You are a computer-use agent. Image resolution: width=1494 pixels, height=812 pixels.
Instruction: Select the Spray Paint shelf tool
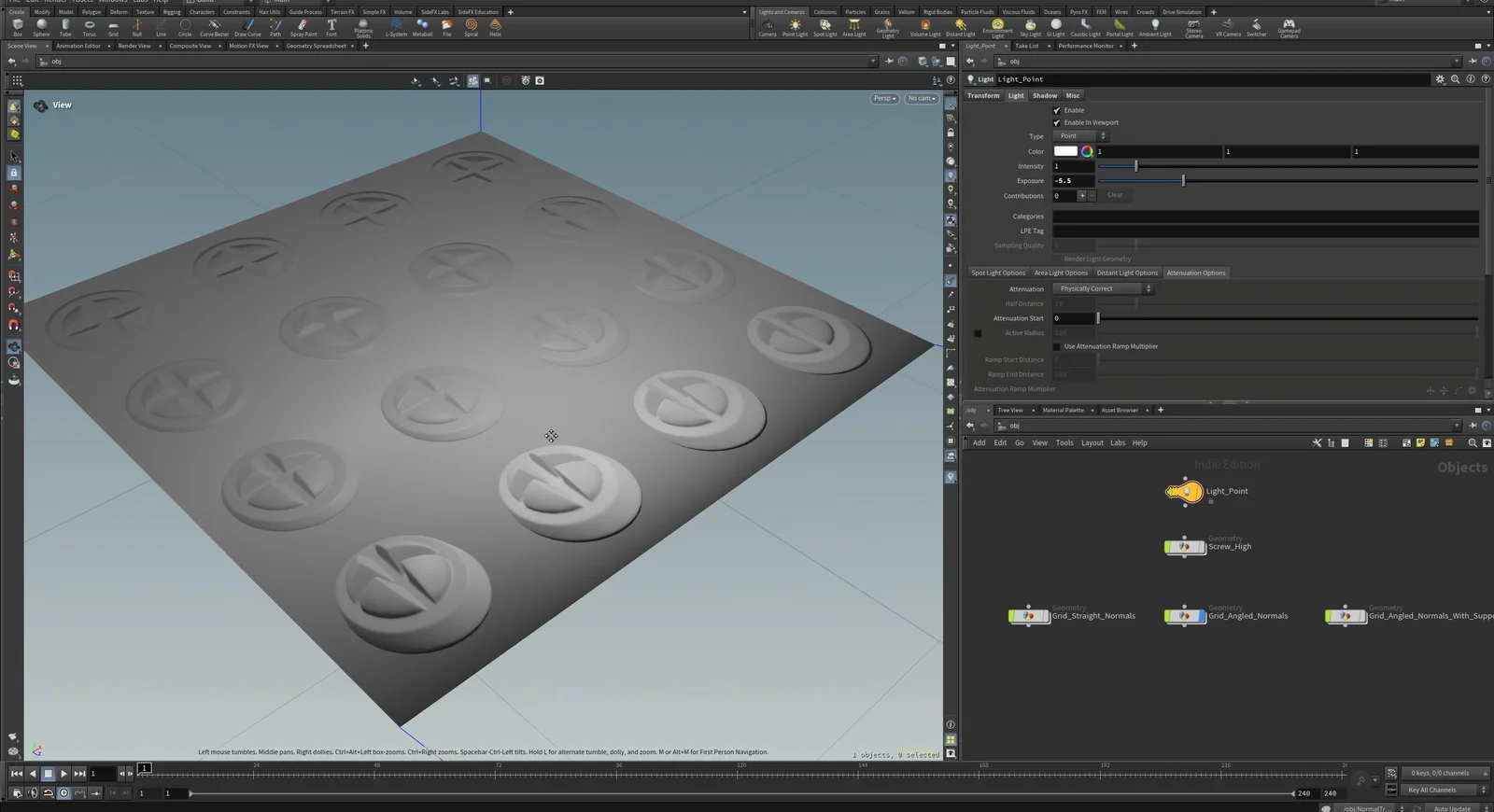[x=303, y=28]
